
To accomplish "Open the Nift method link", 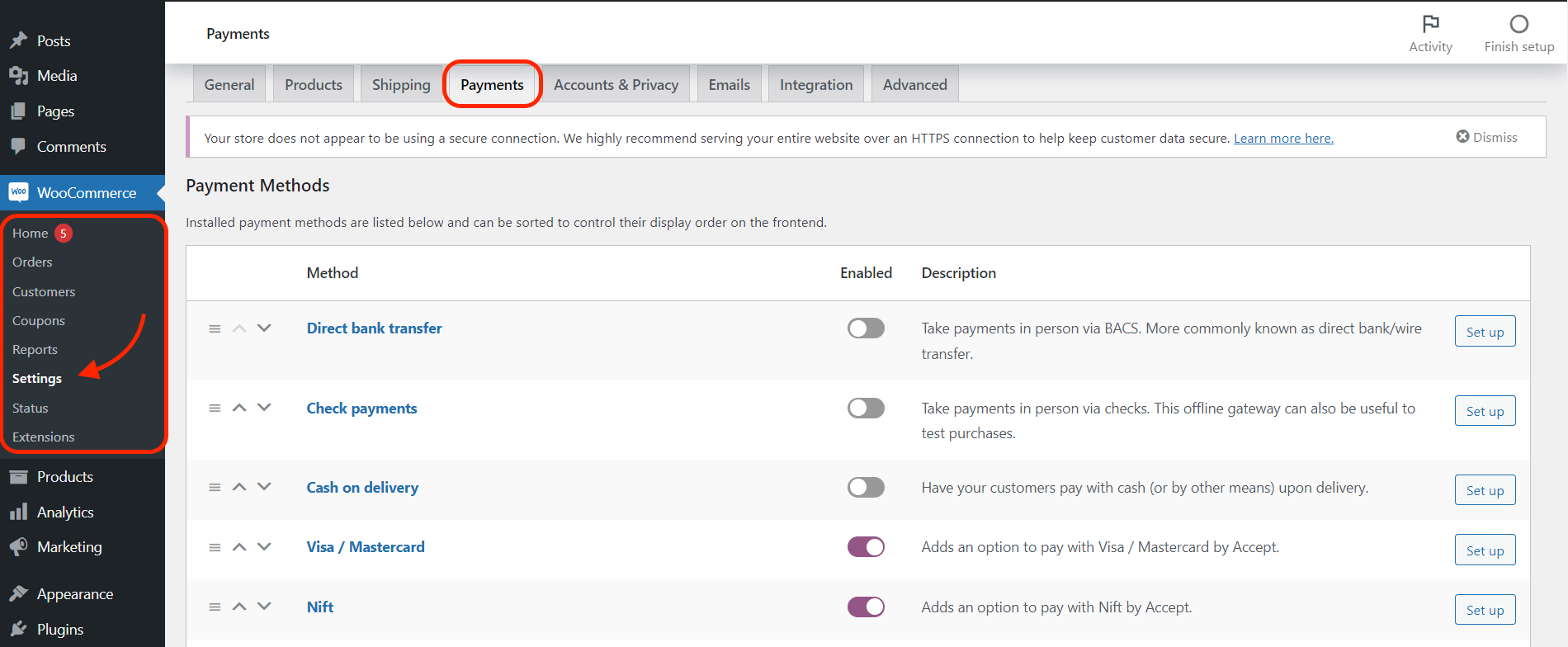I will point(320,607).
